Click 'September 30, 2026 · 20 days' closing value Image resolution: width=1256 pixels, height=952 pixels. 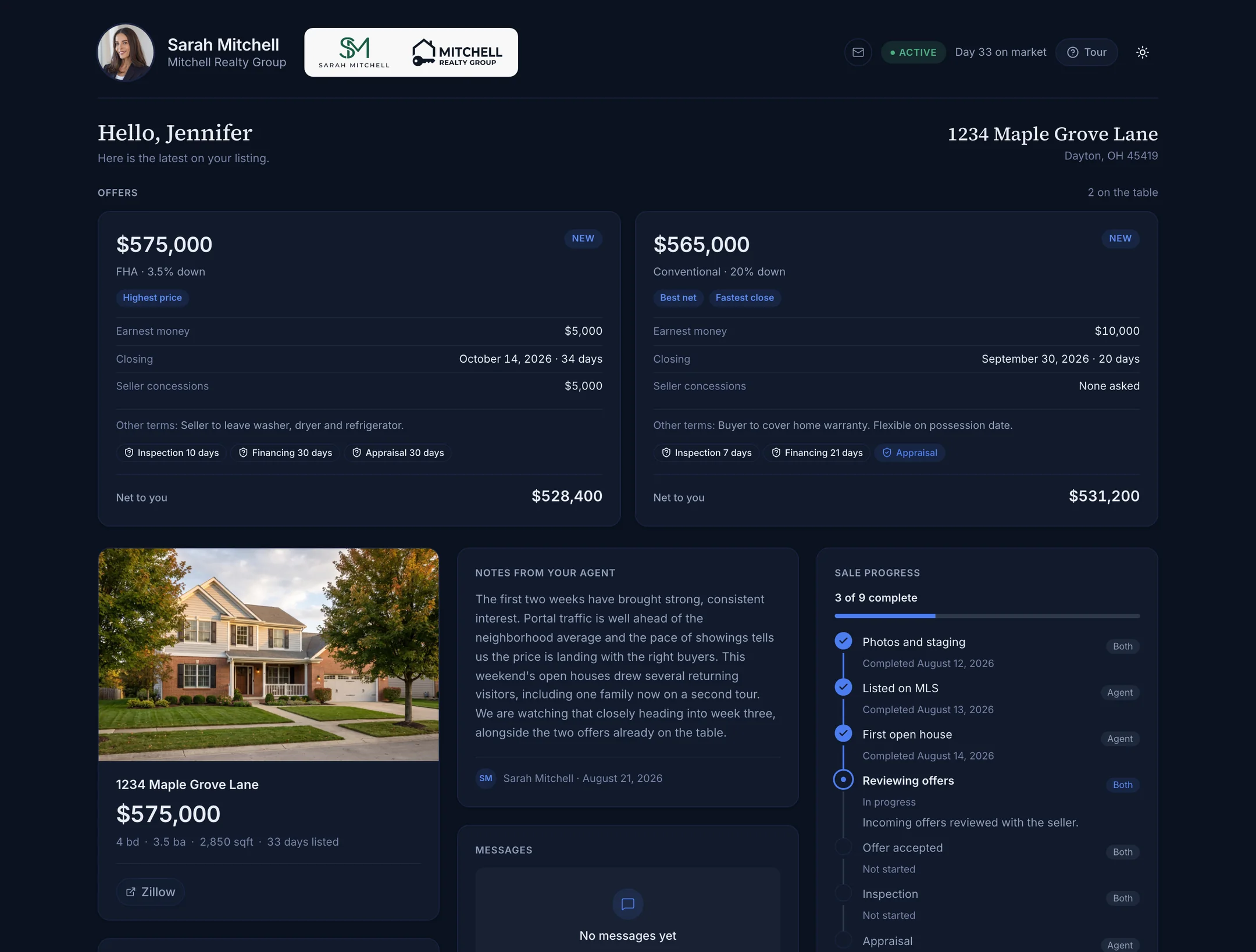1060,359
